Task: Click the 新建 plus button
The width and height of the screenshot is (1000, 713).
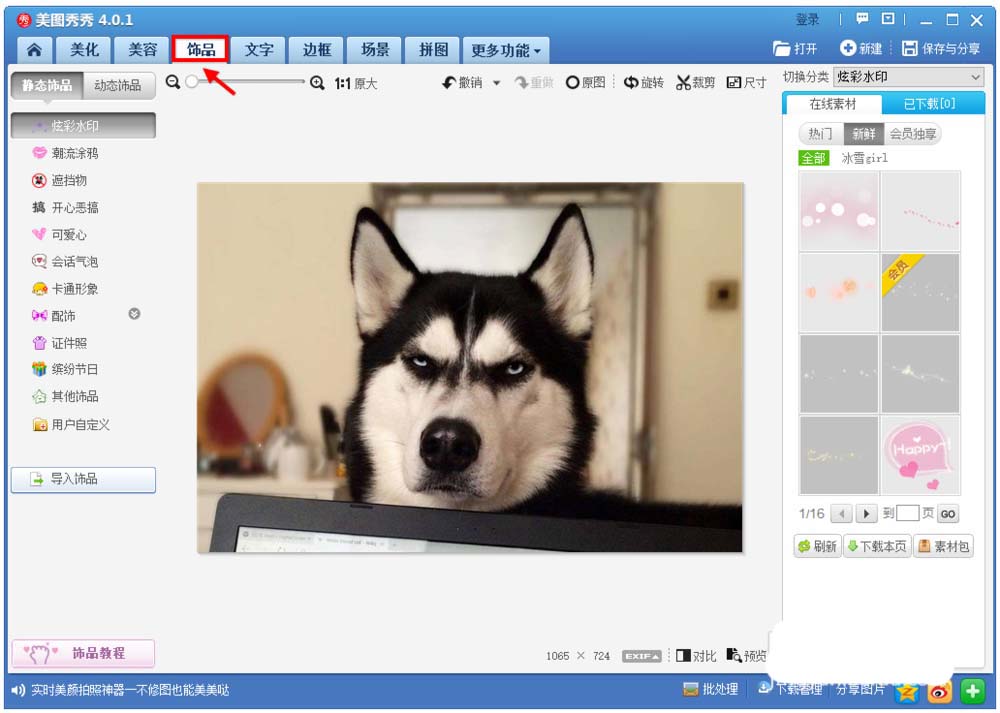Action: click(861, 48)
